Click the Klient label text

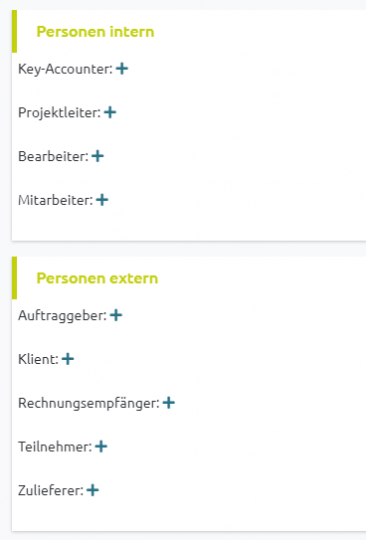38,359
